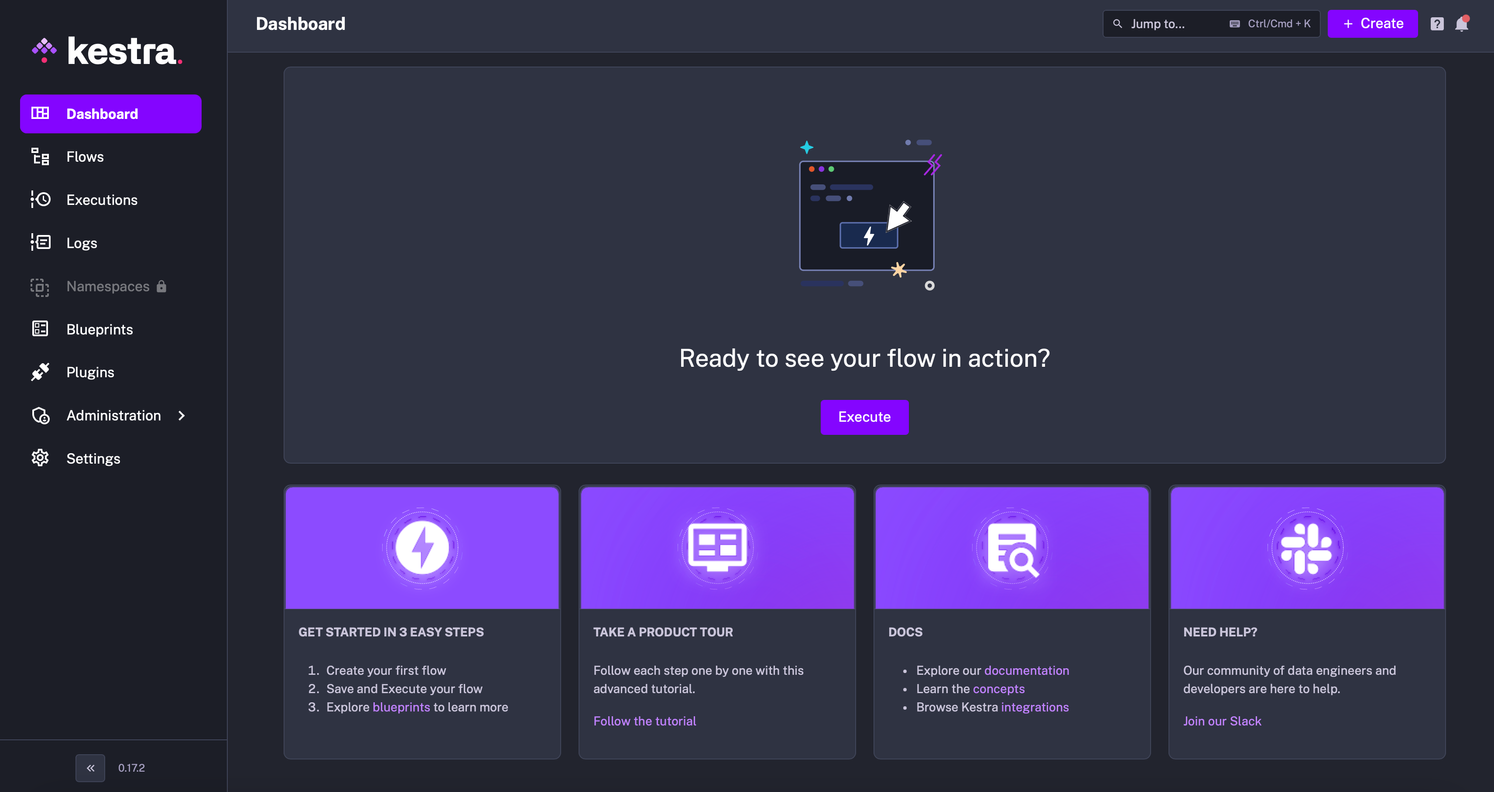Screen dimensions: 1494x792
Task: Click the search magnifier icon in Jump to
Action: point(1118,24)
